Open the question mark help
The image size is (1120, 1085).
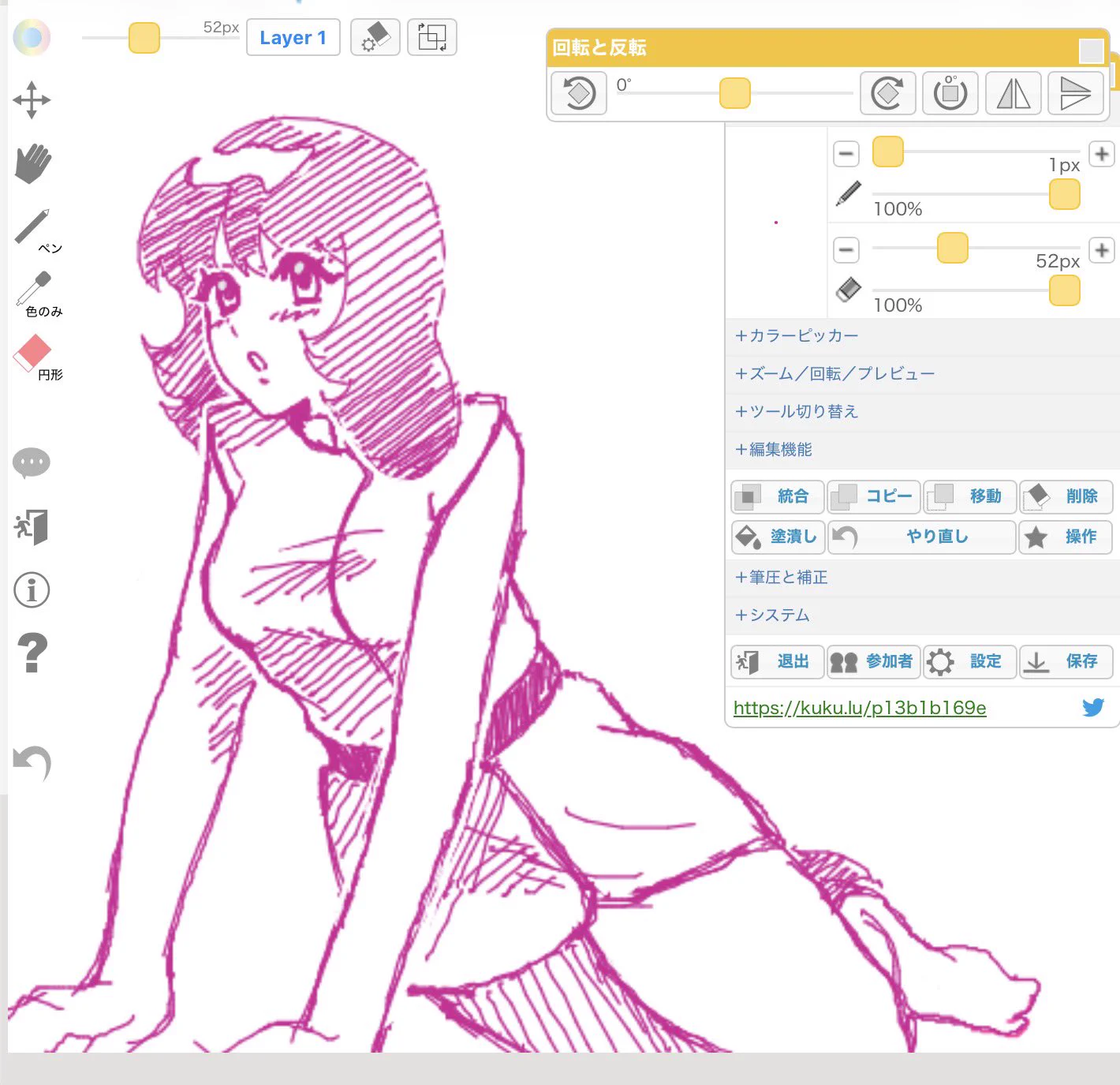click(32, 653)
